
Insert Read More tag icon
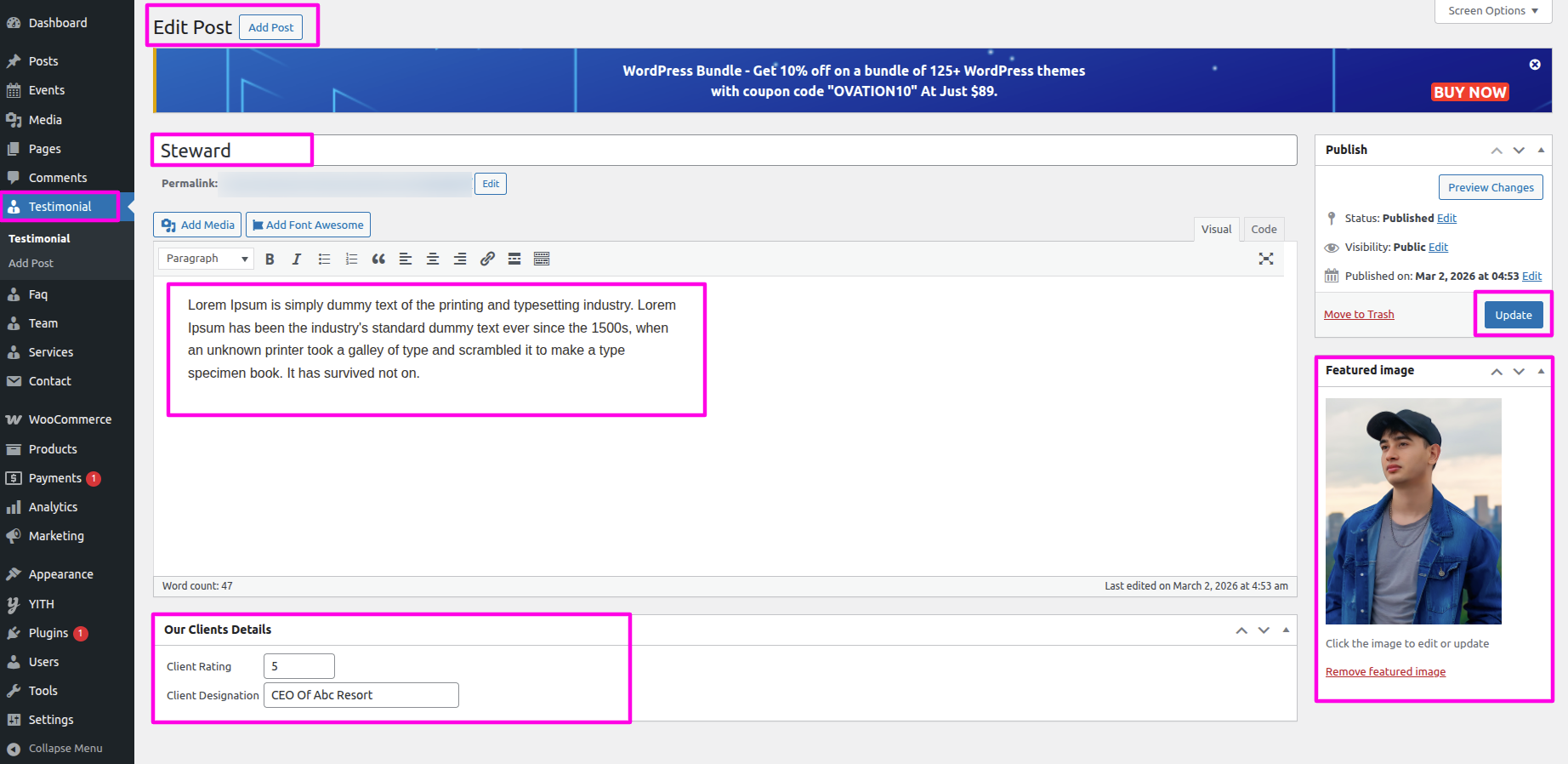[514, 259]
